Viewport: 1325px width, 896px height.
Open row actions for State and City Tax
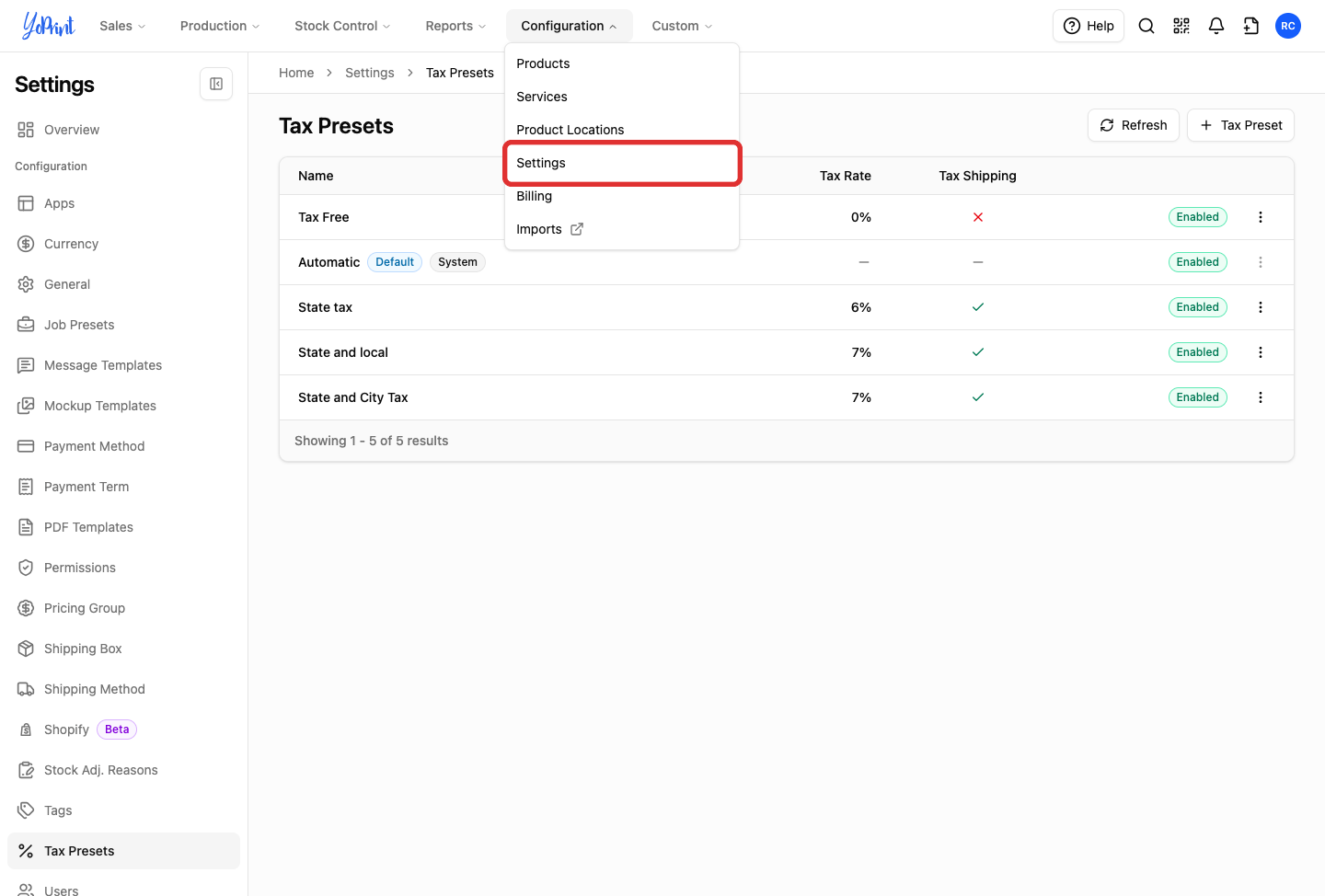pyautogui.click(x=1261, y=397)
